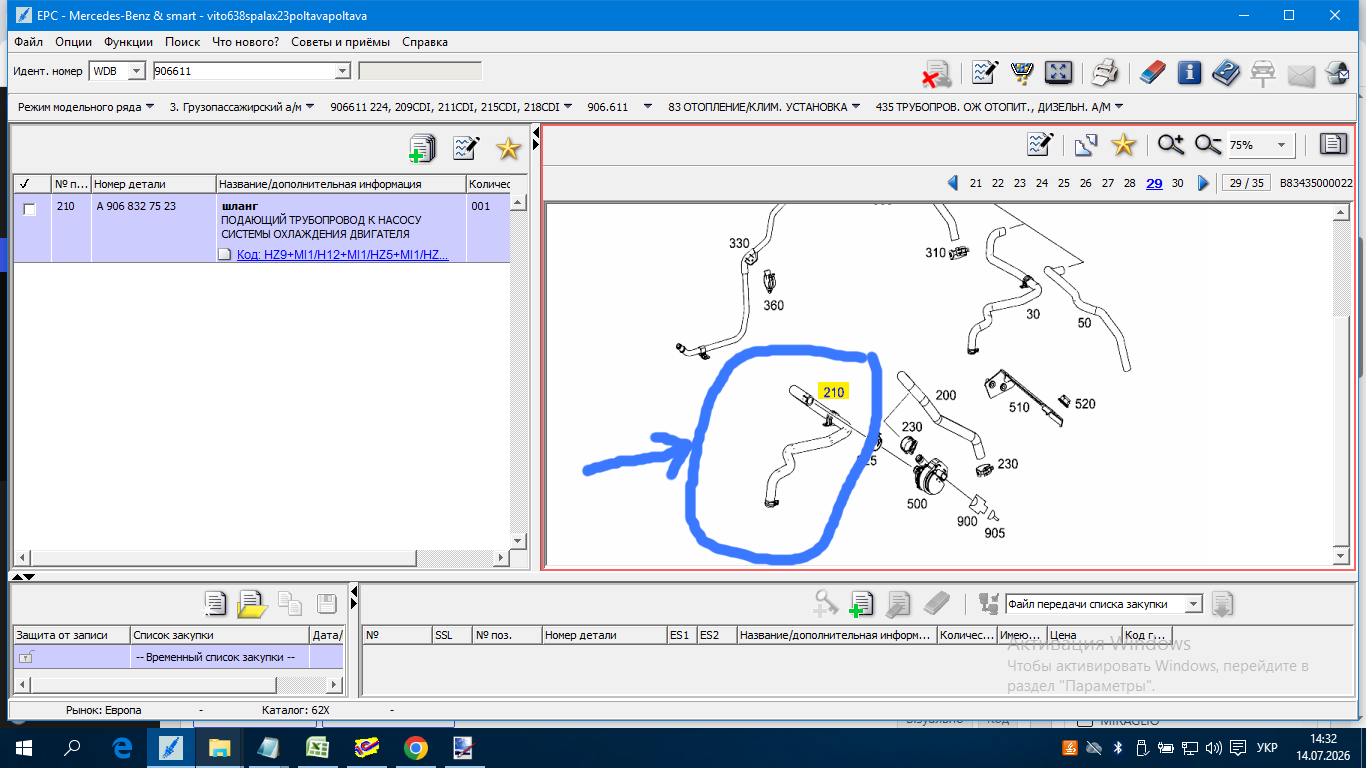Open the shopping basket icon

[1022, 73]
